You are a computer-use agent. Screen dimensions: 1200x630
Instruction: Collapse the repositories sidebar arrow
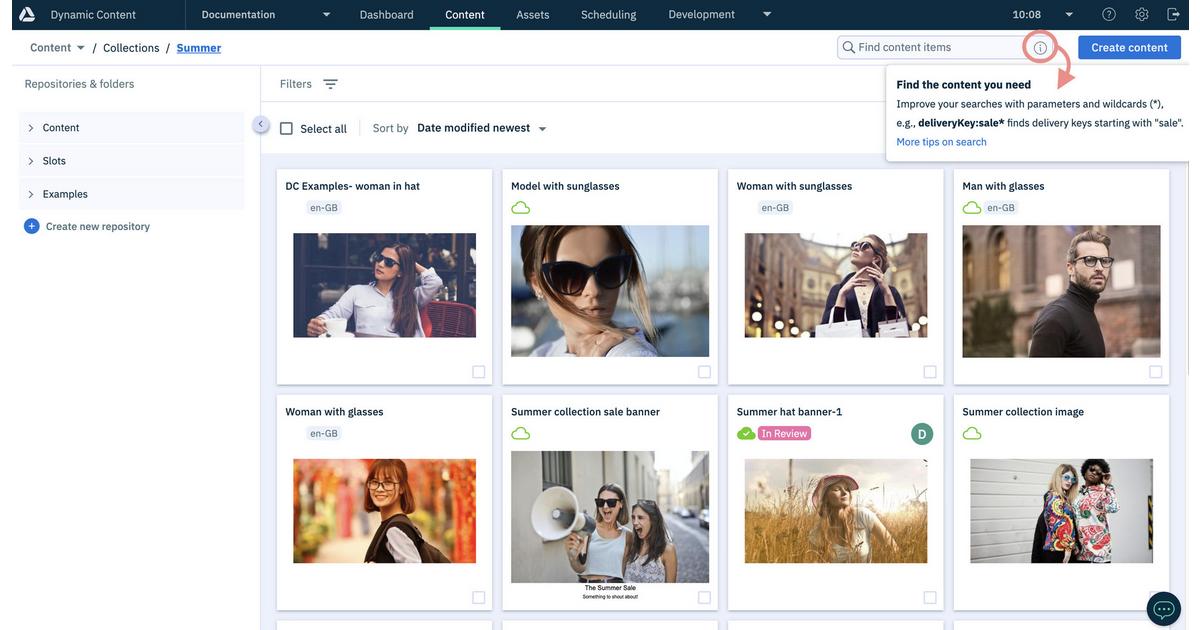(x=260, y=124)
